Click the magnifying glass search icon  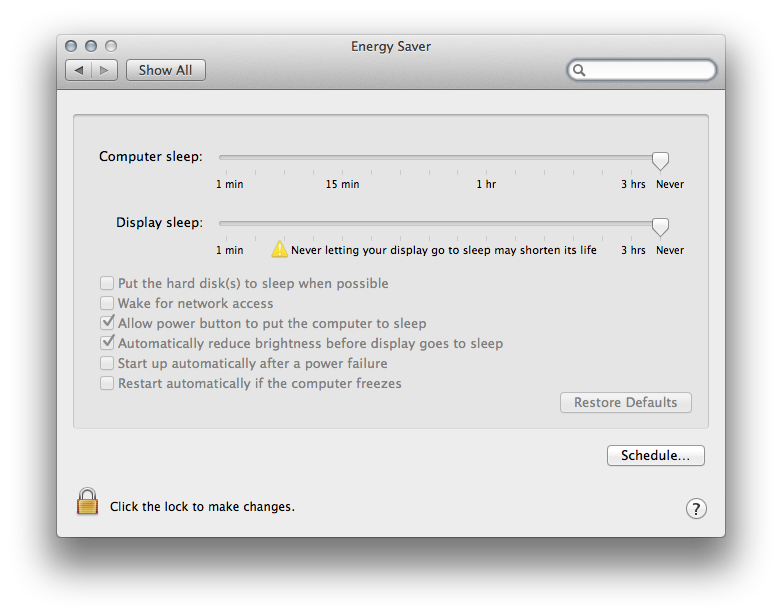579,70
